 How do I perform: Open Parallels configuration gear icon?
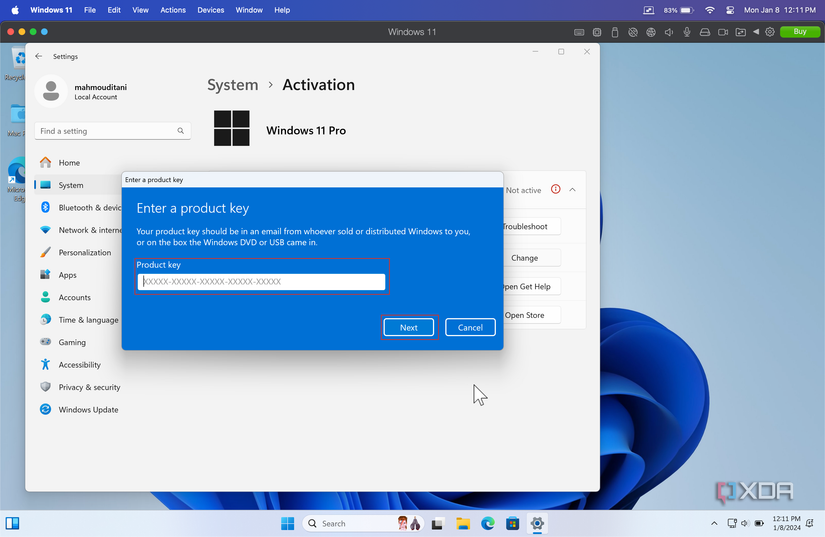(x=770, y=32)
